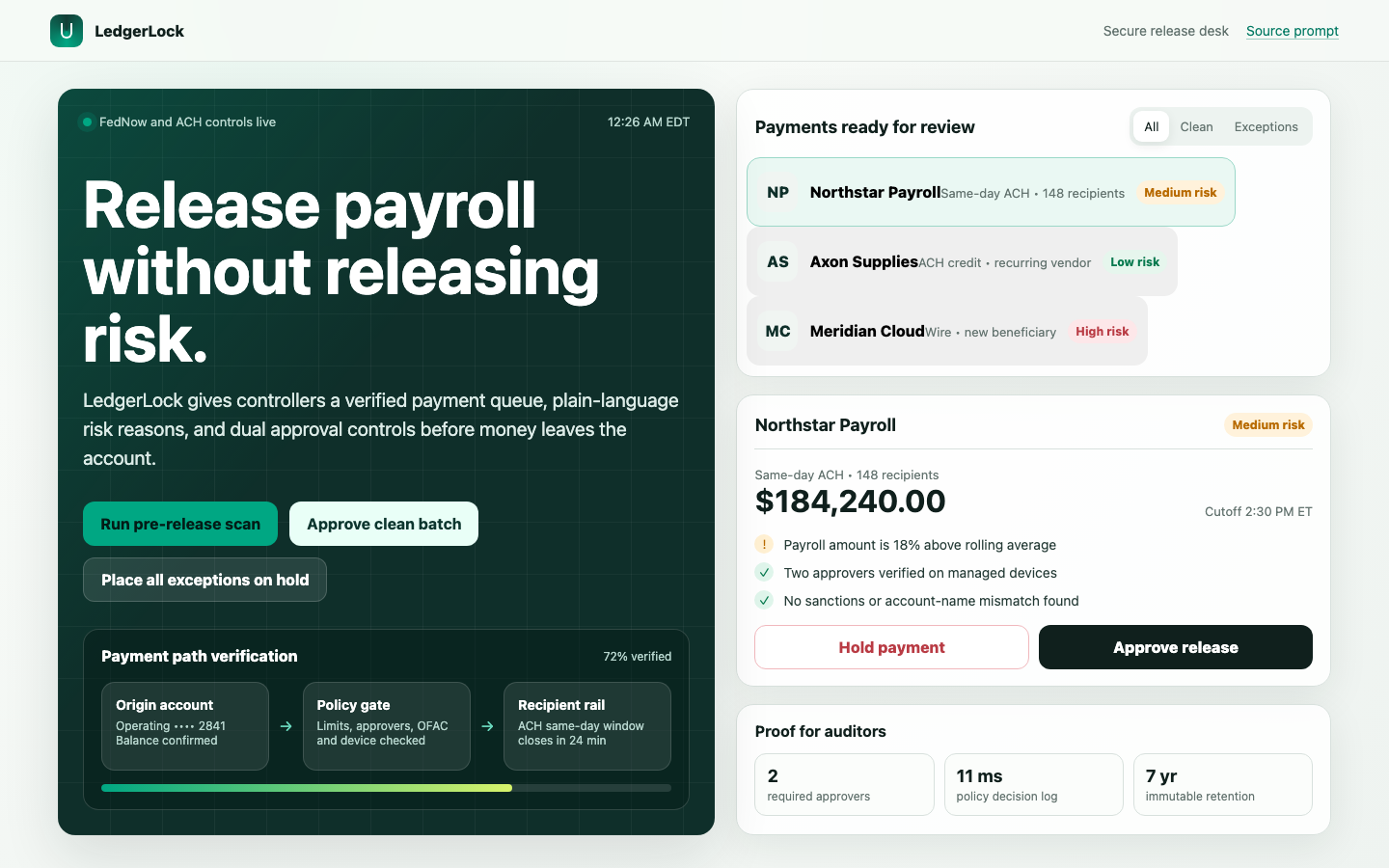Click the Proof for auditors heading
The width and height of the screenshot is (1389, 868).
pos(820,731)
